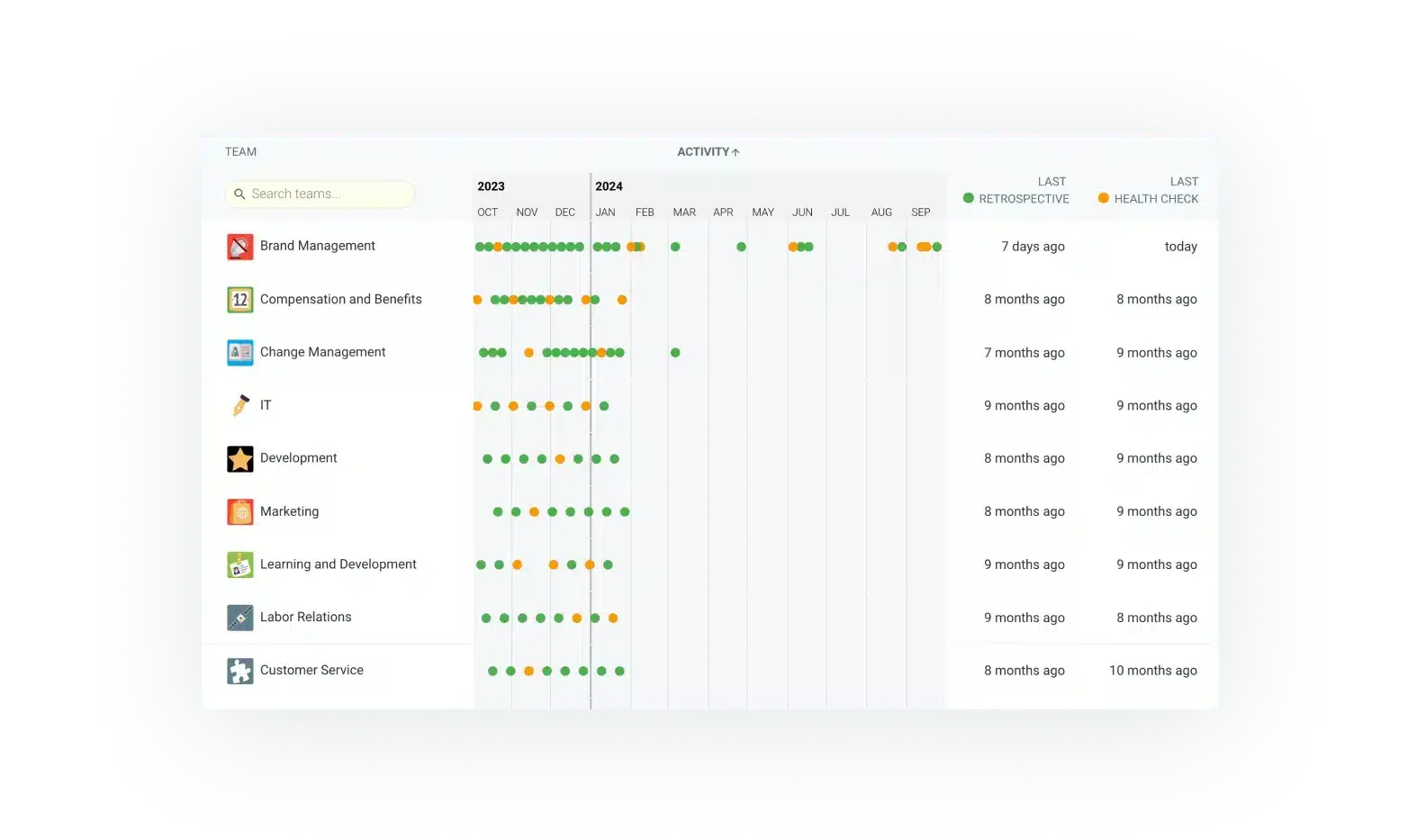
Task: Select the FEB month label
Action: point(645,212)
